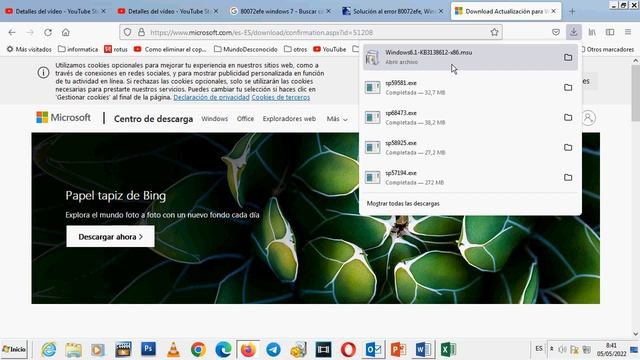The image size is (640, 360).
Task: Save page to Pocket
Action: coord(556,32)
